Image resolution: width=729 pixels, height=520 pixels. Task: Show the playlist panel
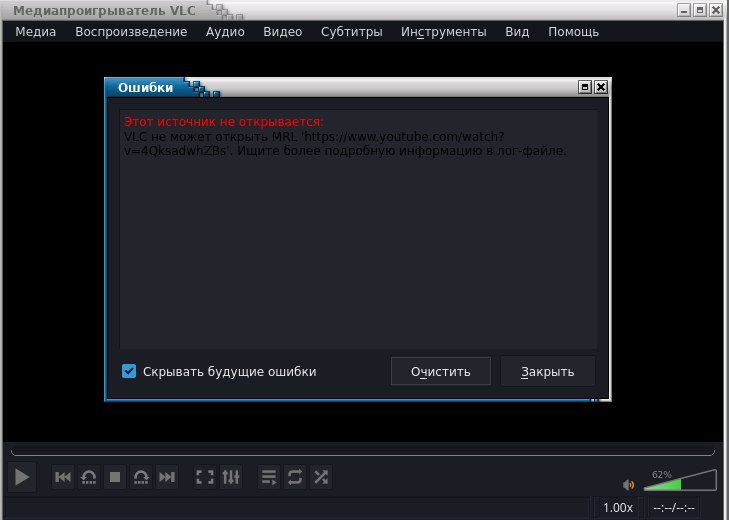(269, 477)
